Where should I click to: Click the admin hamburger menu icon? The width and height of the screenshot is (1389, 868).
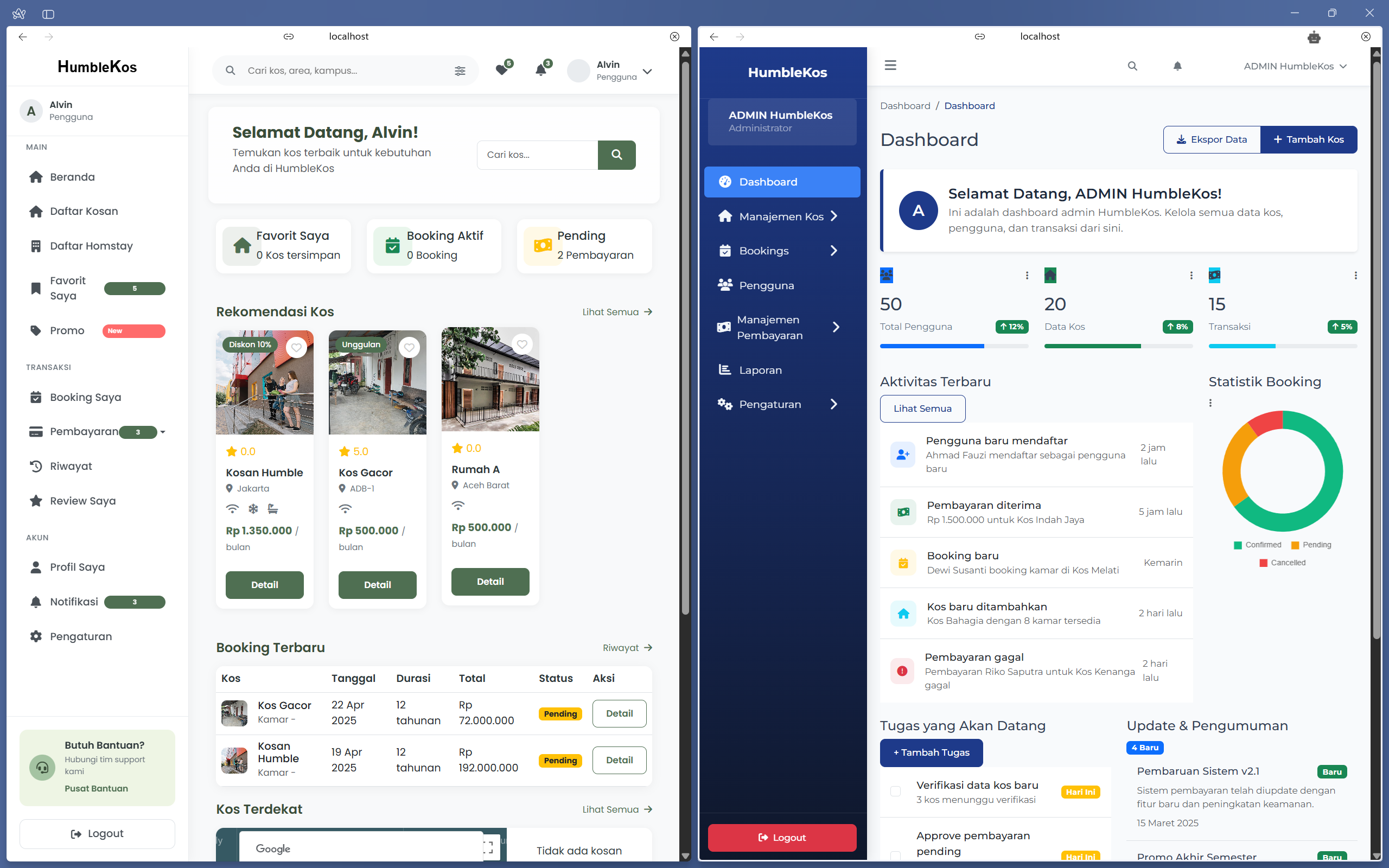890,66
